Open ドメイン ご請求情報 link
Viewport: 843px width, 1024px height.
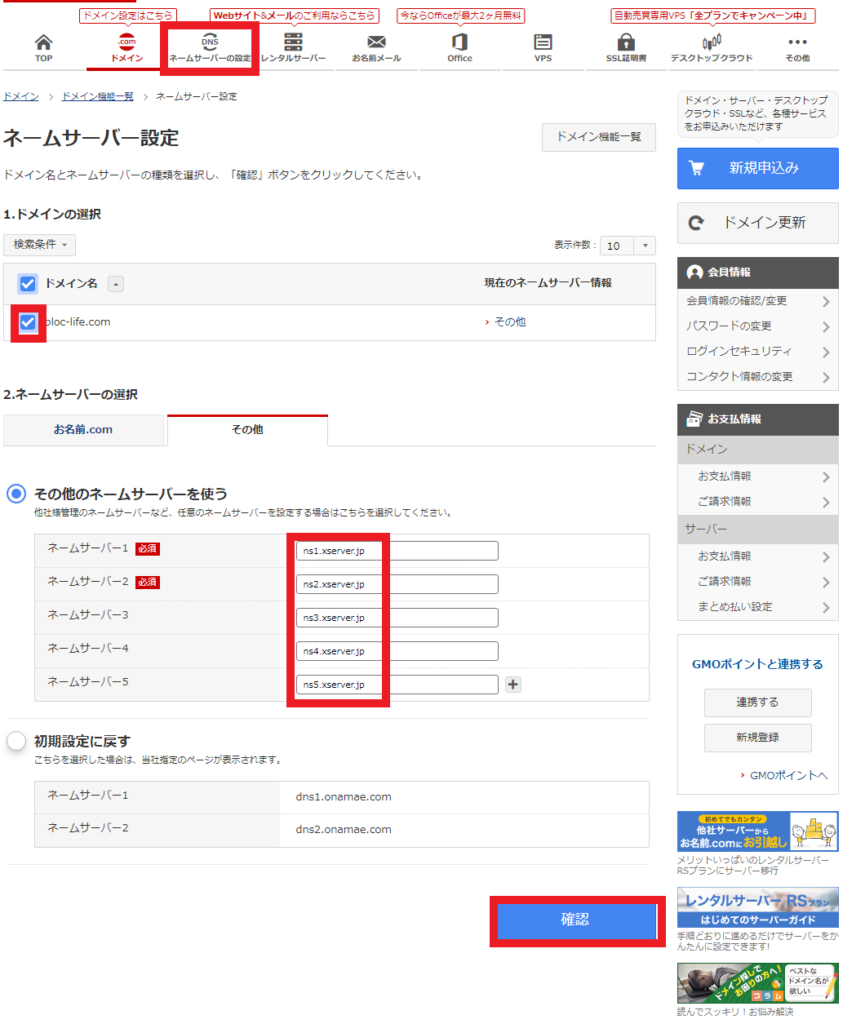pos(757,502)
